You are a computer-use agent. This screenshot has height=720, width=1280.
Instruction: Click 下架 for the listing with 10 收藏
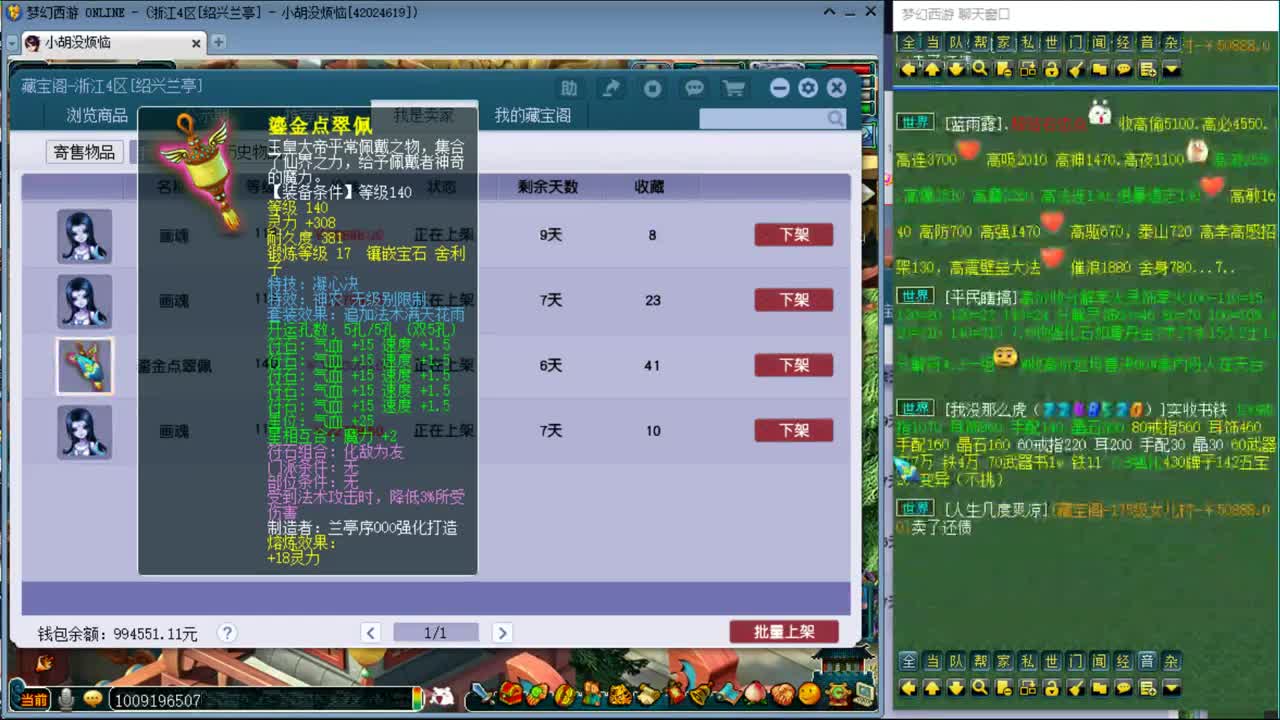tap(794, 430)
